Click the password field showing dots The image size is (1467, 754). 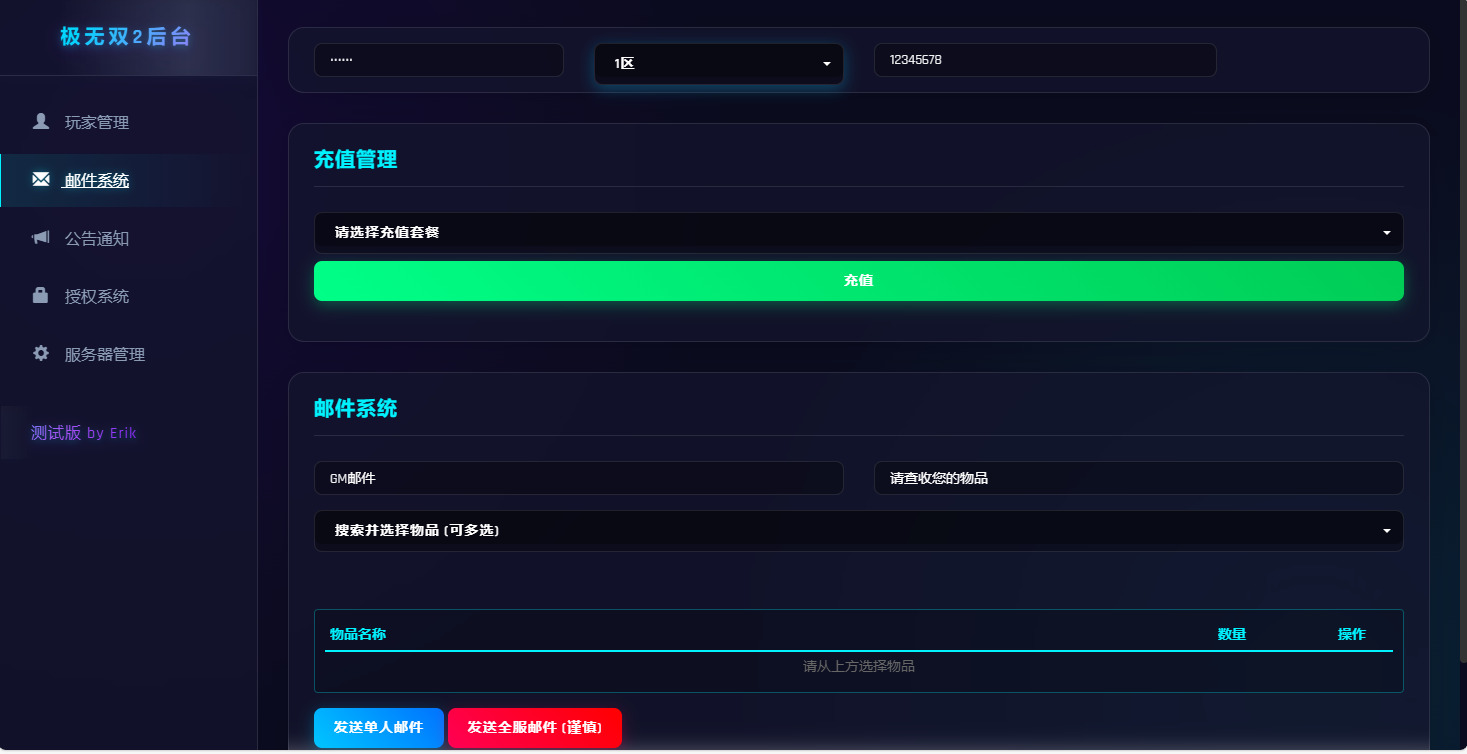[x=438, y=60]
